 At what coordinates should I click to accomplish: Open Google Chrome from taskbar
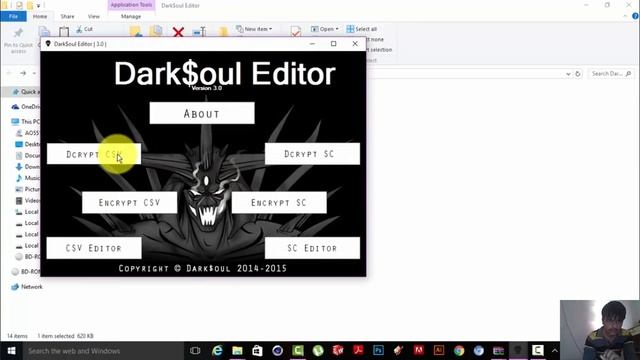click(x=459, y=351)
